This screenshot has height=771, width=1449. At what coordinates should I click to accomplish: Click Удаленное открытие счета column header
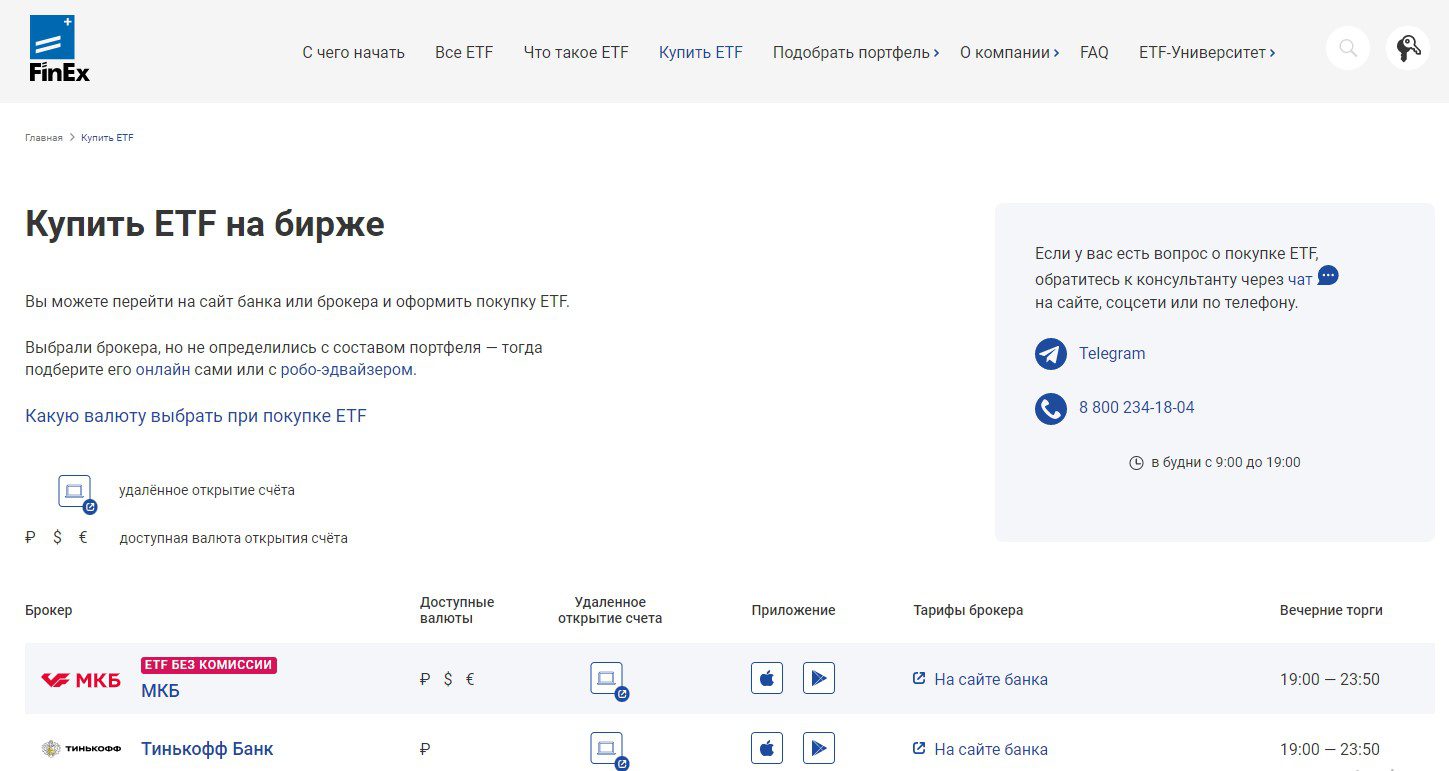click(610, 610)
